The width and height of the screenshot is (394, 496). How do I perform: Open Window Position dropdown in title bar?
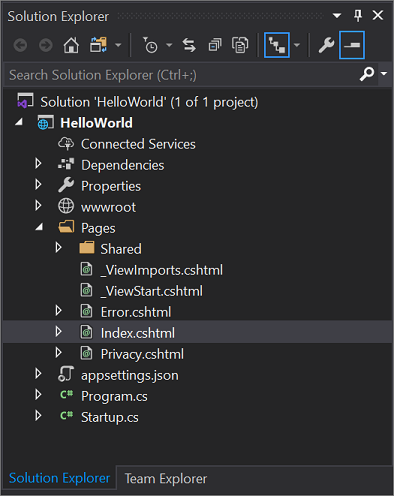[x=337, y=16]
